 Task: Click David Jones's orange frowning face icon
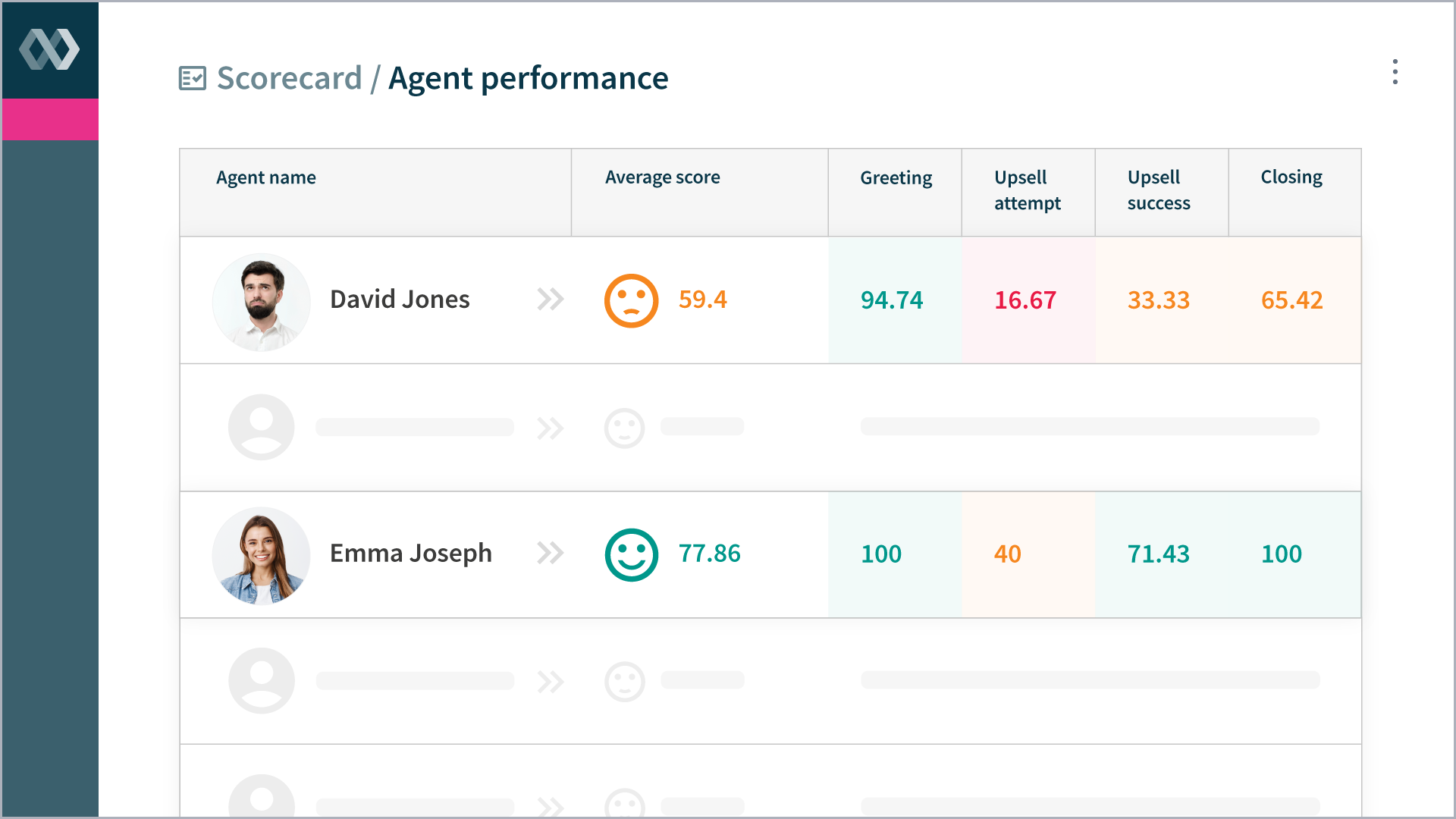(x=631, y=300)
